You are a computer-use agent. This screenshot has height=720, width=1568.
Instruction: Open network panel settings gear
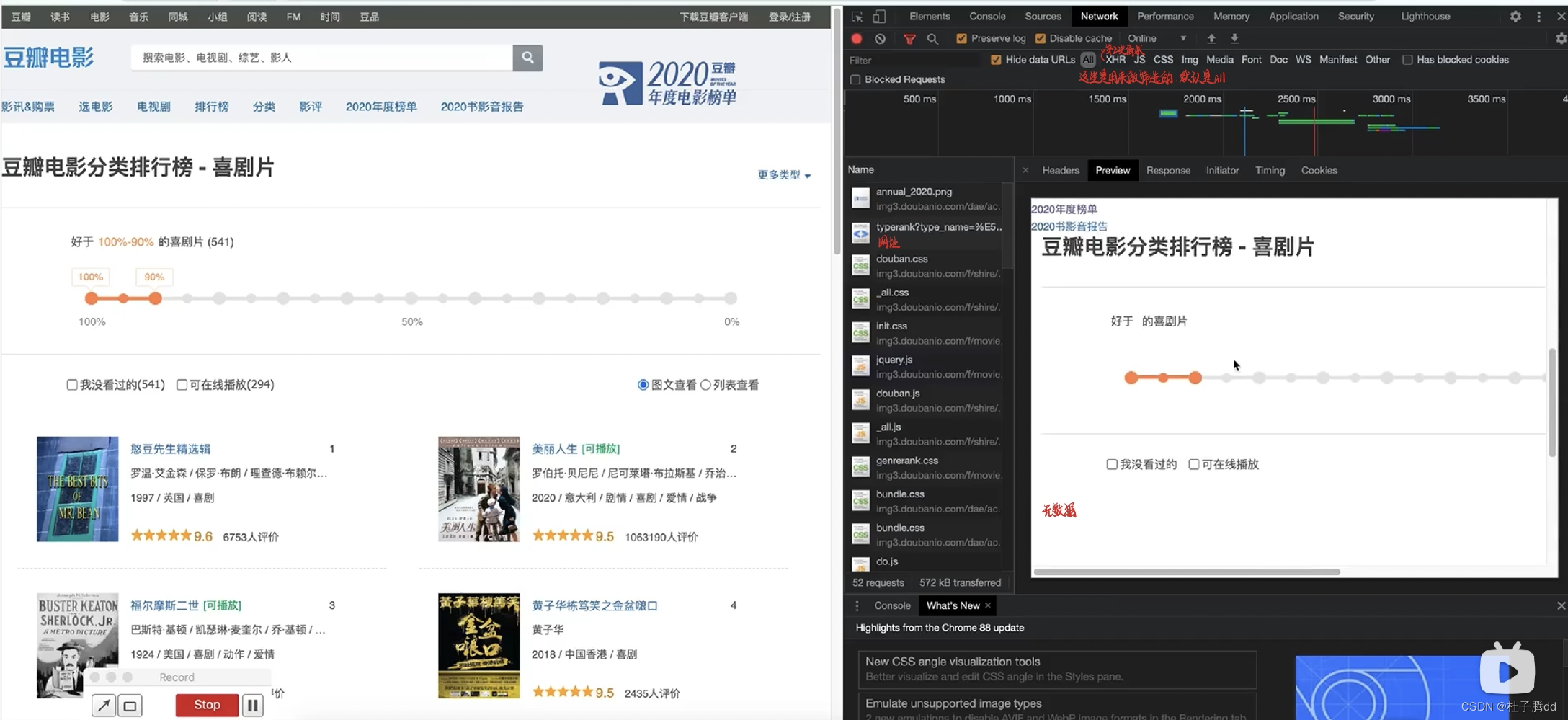pos(1560,39)
